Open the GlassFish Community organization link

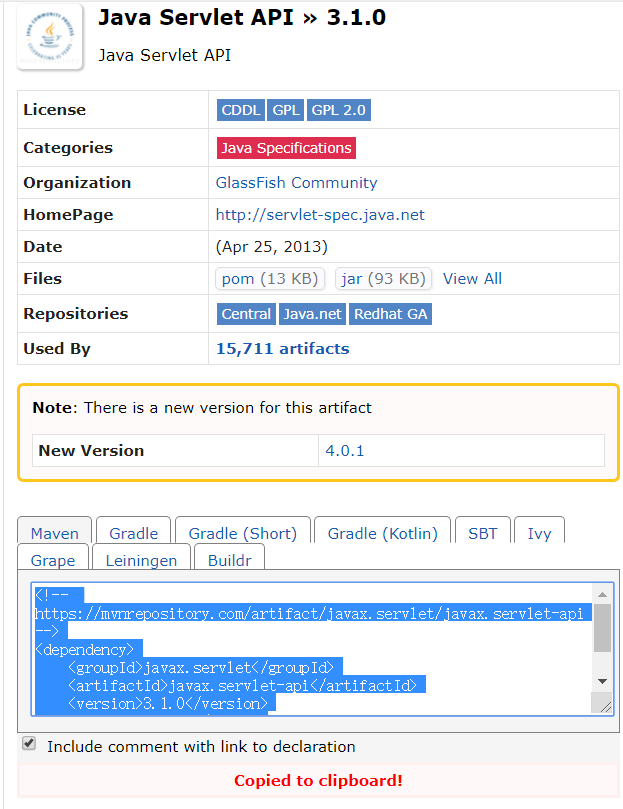pyautogui.click(x=296, y=183)
